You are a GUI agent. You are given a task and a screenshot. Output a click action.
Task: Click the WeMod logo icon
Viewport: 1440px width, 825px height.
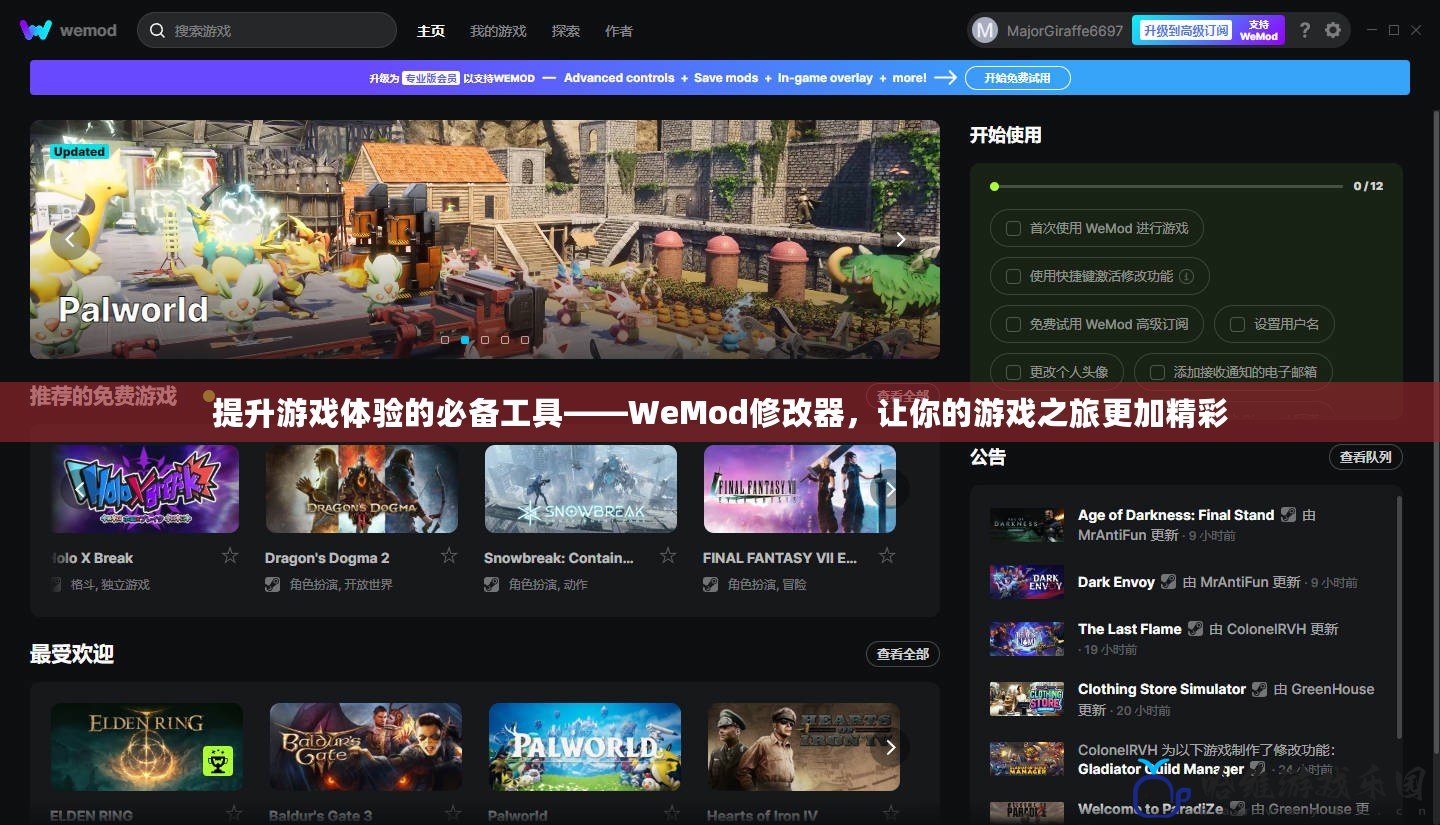(35, 30)
